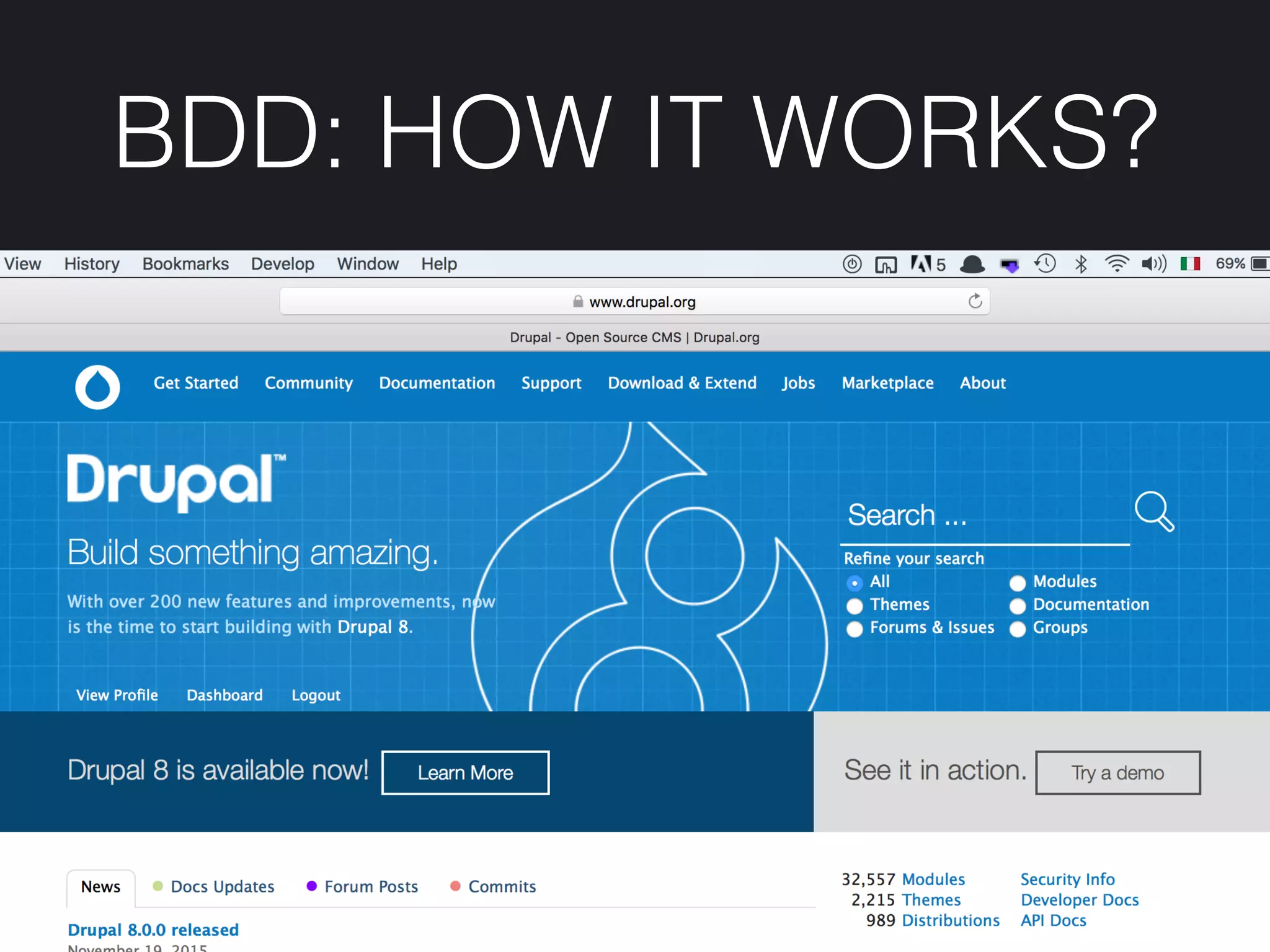Screen dimensions: 1270x952
Task: Click the search magnifying glass icon
Action: [1155, 512]
